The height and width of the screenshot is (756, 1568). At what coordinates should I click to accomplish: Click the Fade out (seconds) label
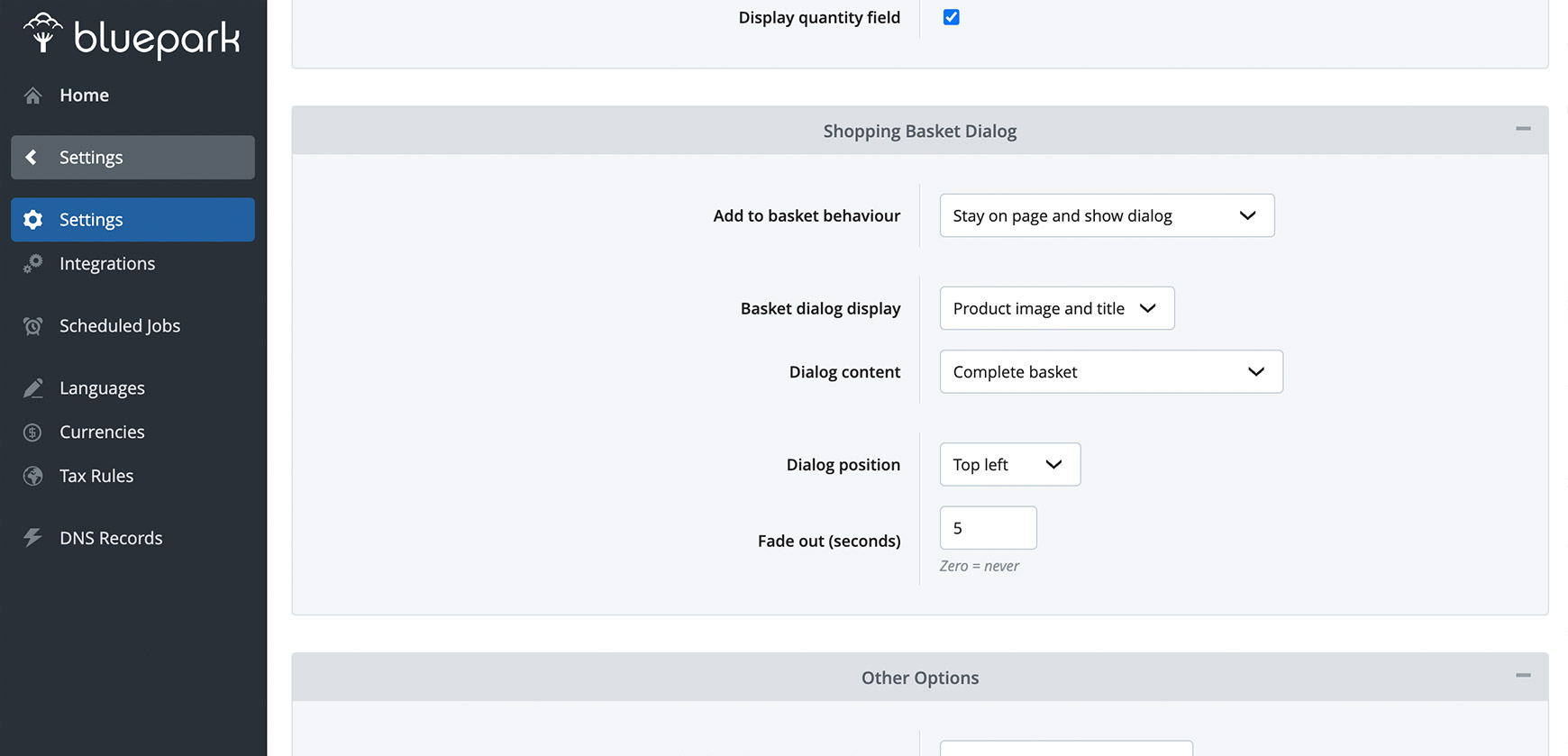(x=829, y=541)
